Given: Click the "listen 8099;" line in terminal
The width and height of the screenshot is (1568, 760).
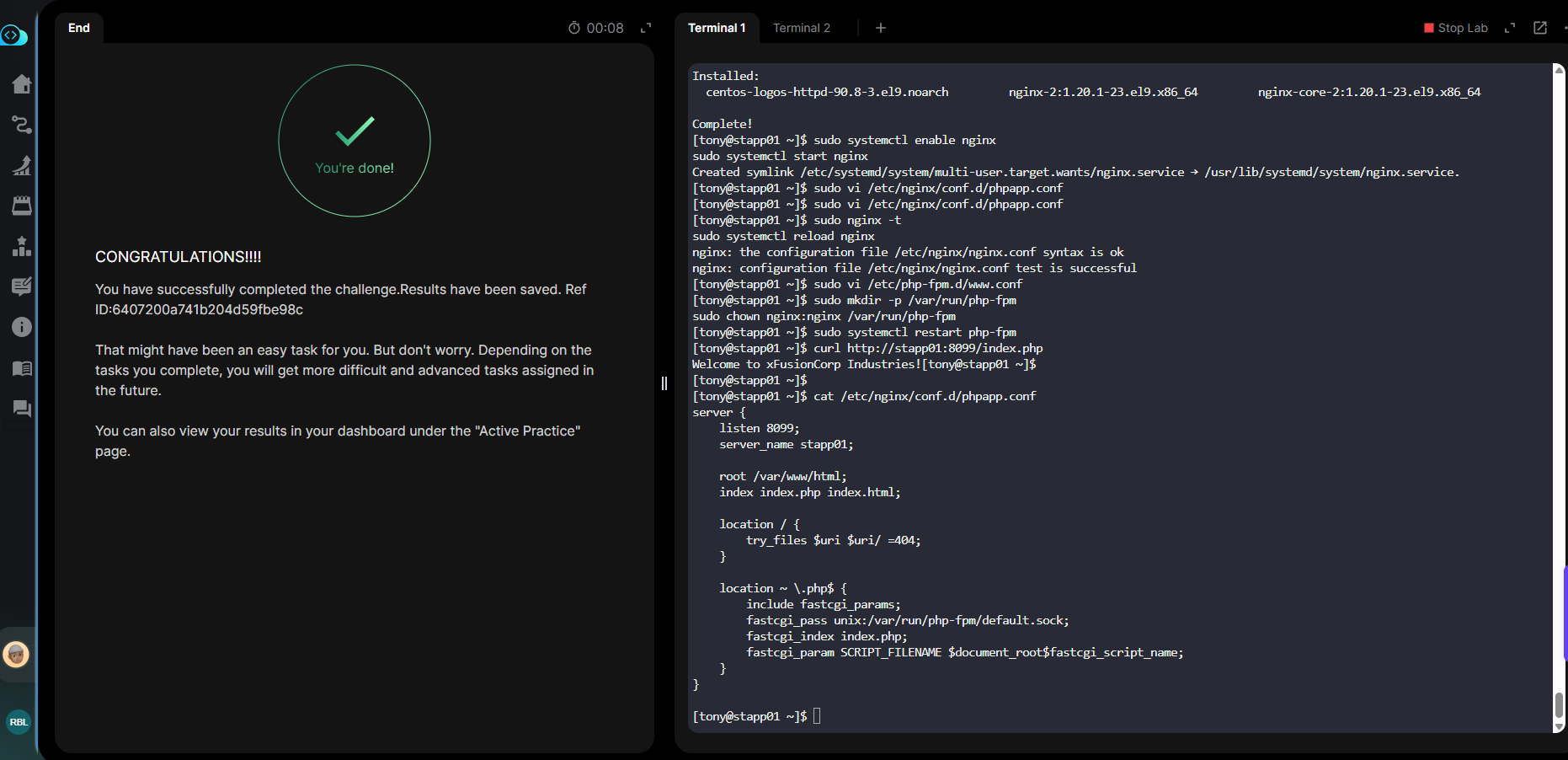Looking at the screenshot, I should 760,428.
